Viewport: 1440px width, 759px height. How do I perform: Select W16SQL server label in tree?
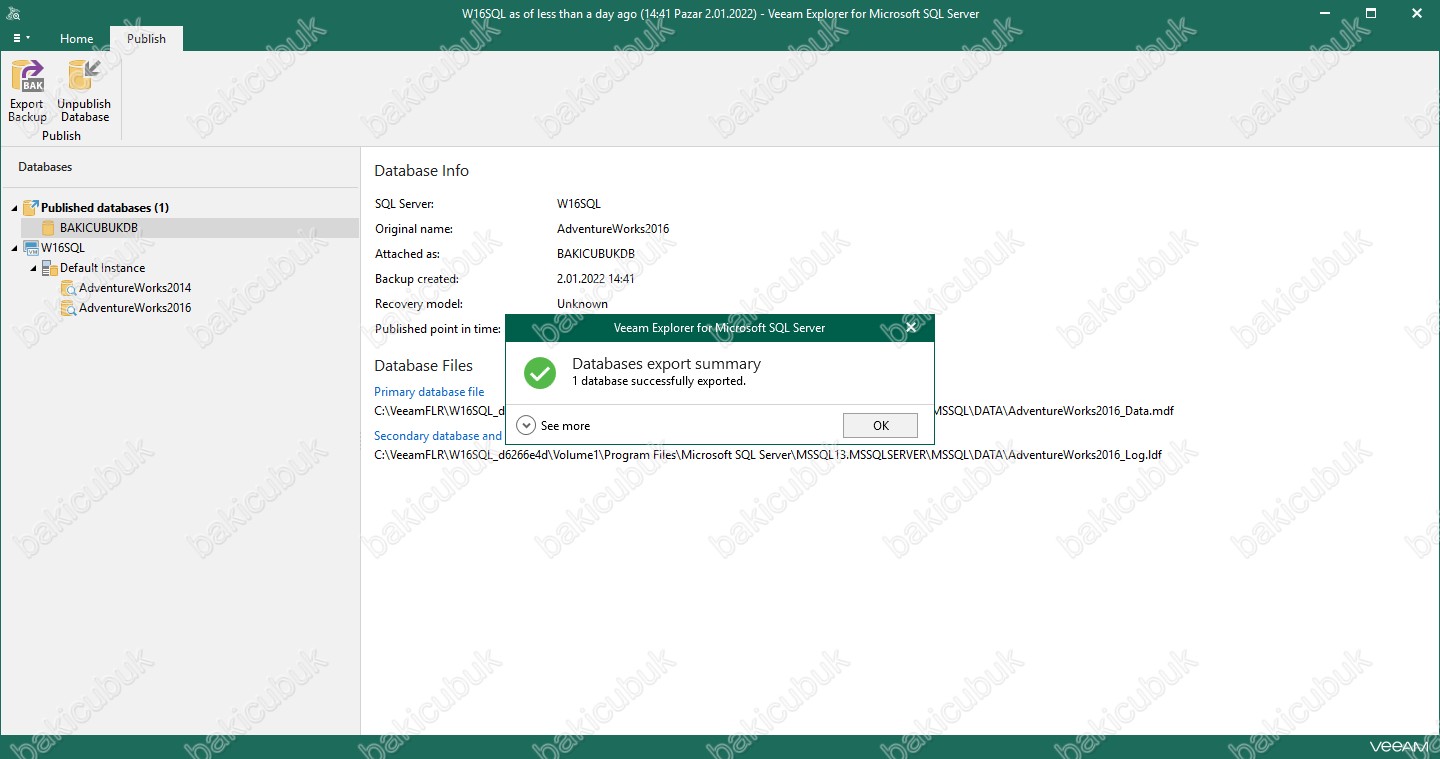point(63,248)
